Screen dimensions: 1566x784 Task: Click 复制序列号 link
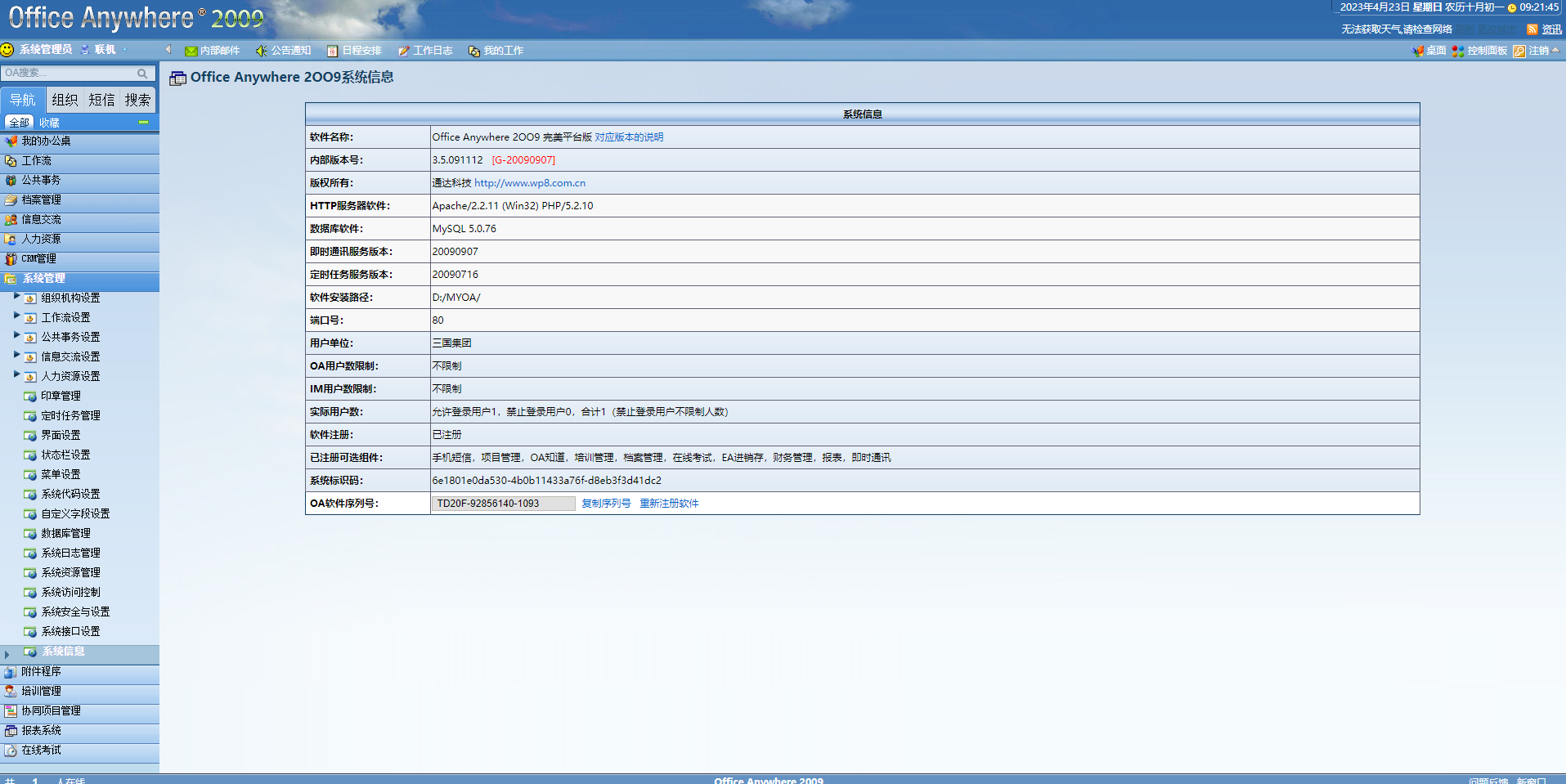606,504
